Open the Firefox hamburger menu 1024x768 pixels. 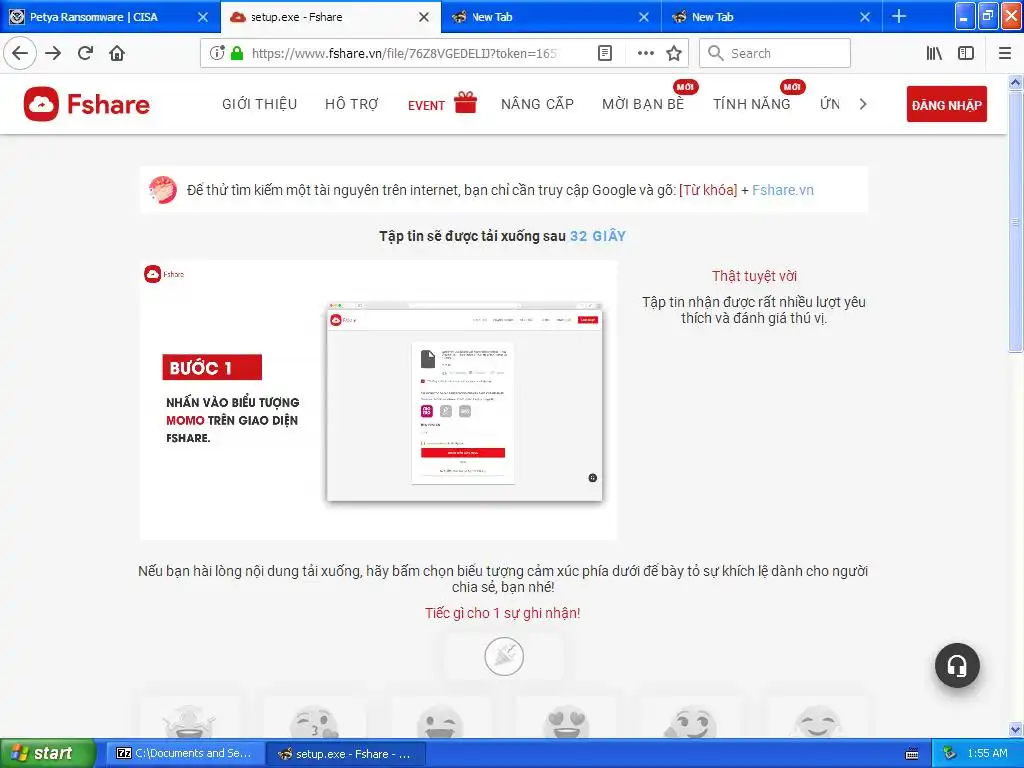pos(1004,53)
